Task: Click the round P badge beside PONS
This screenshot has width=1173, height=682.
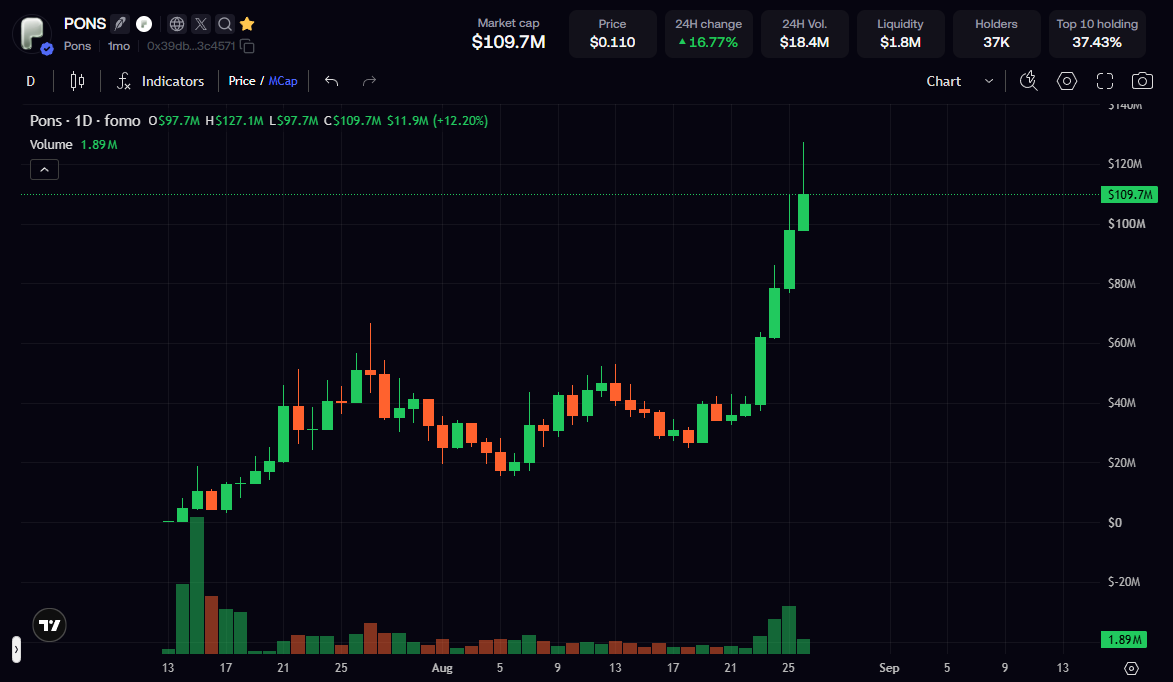Action: coord(144,24)
